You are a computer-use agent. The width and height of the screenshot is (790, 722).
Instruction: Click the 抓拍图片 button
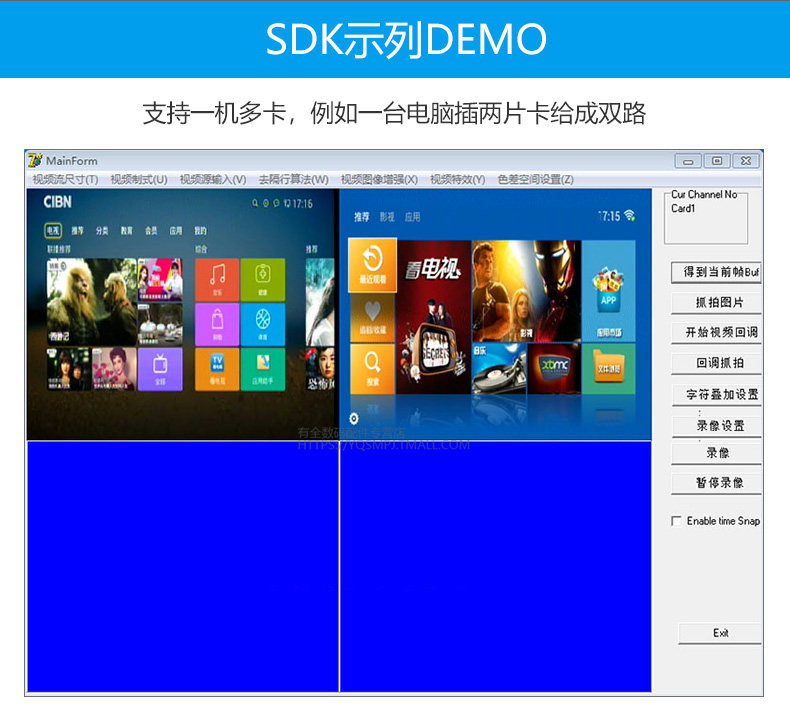(x=716, y=302)
